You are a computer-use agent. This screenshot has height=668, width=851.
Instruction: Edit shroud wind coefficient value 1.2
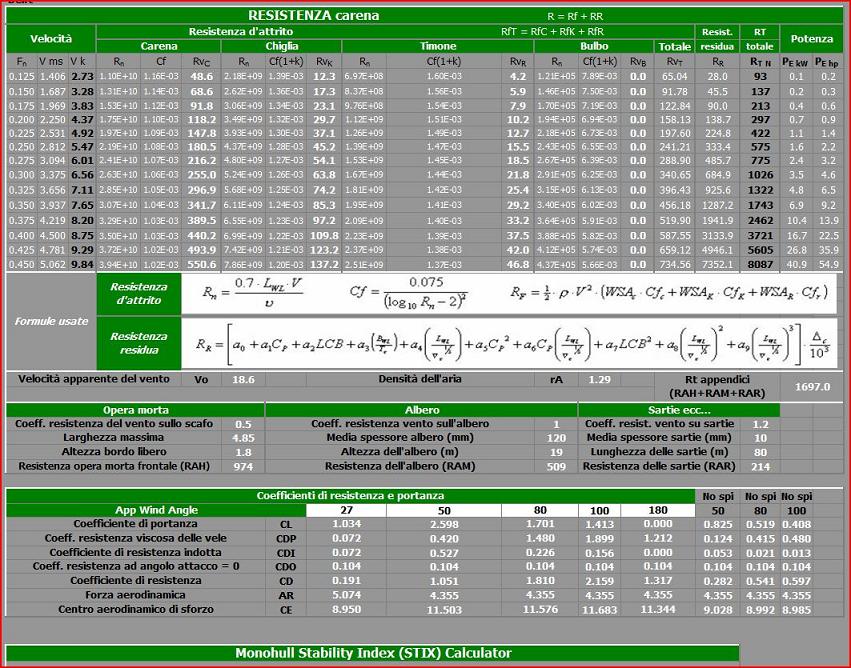click(760, 424)
